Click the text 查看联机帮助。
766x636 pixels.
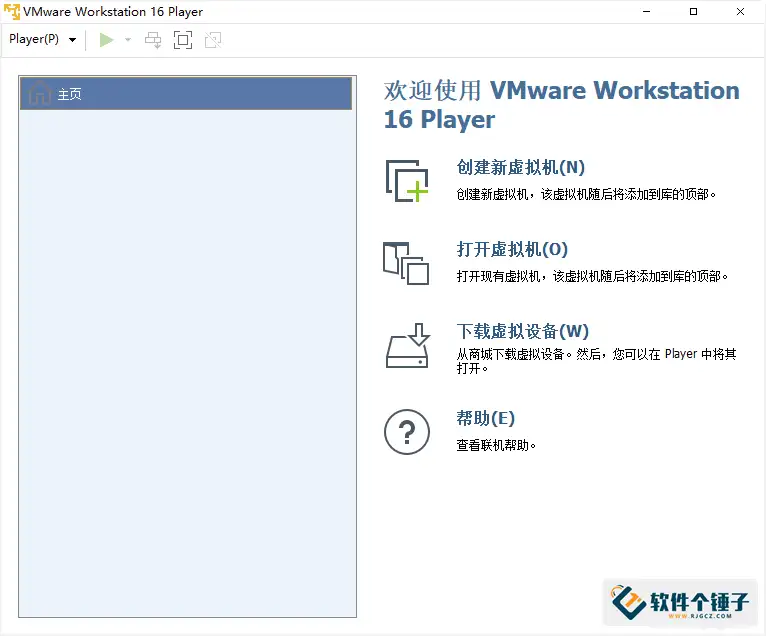[x=496, y=445]
